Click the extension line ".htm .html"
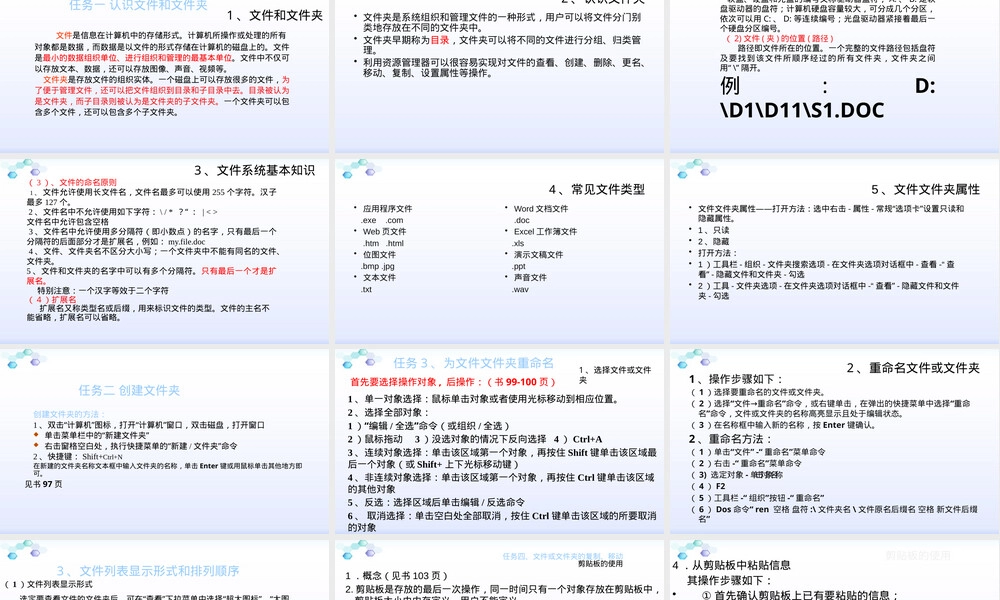 tap(383, 243)
